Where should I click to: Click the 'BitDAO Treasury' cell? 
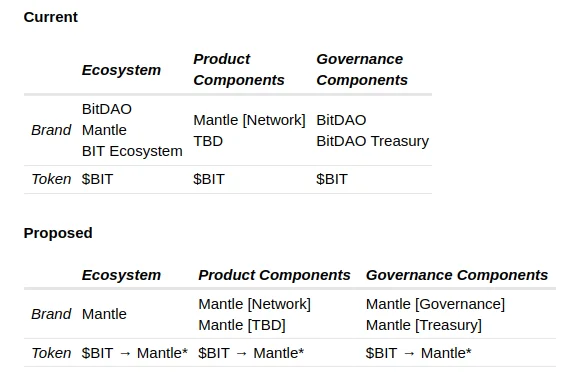[x=373, y=141]
